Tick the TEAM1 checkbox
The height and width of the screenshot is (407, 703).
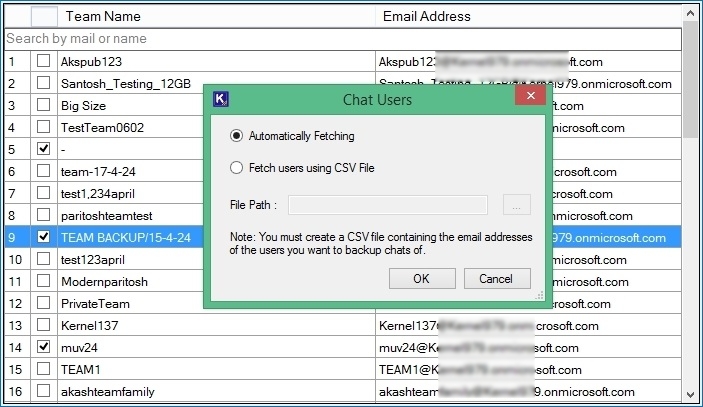(43, 368)
